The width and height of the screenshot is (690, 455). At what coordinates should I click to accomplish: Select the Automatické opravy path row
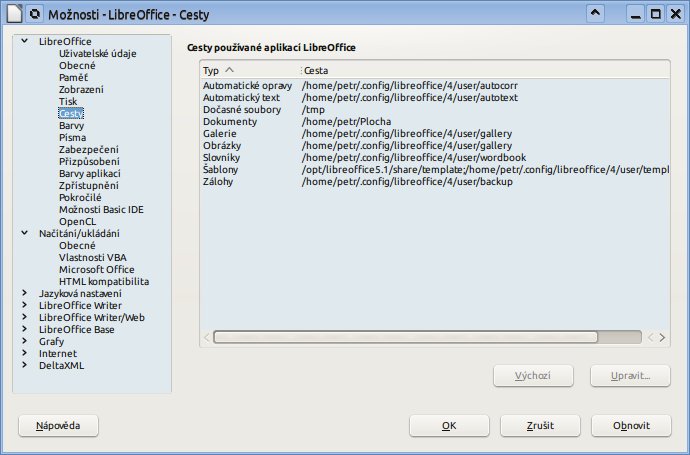pyautogui.click(x=435, y=85)
